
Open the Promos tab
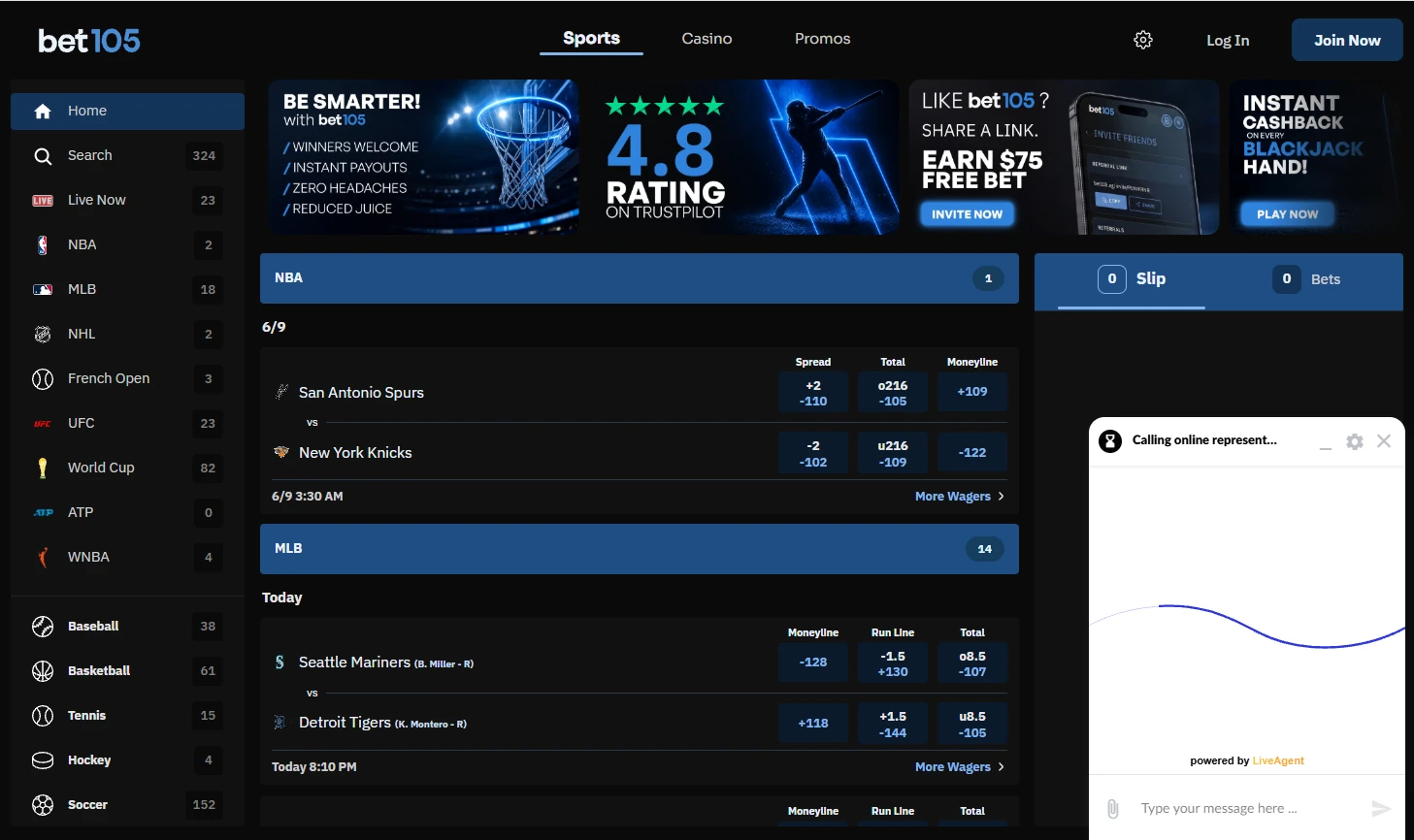click(x=822, y=39)
